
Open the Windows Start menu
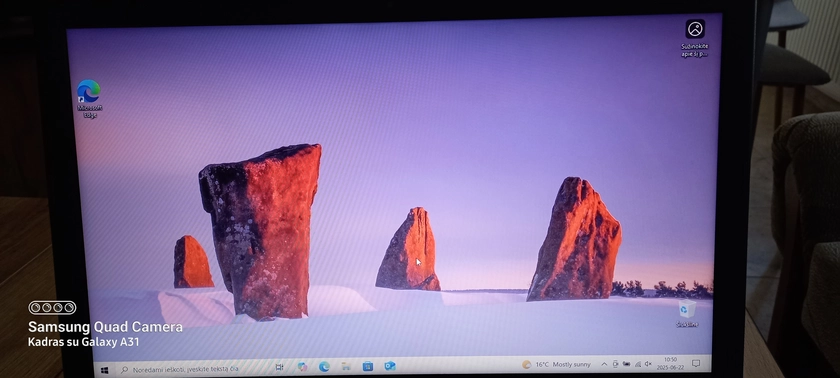tap(104, 370)
